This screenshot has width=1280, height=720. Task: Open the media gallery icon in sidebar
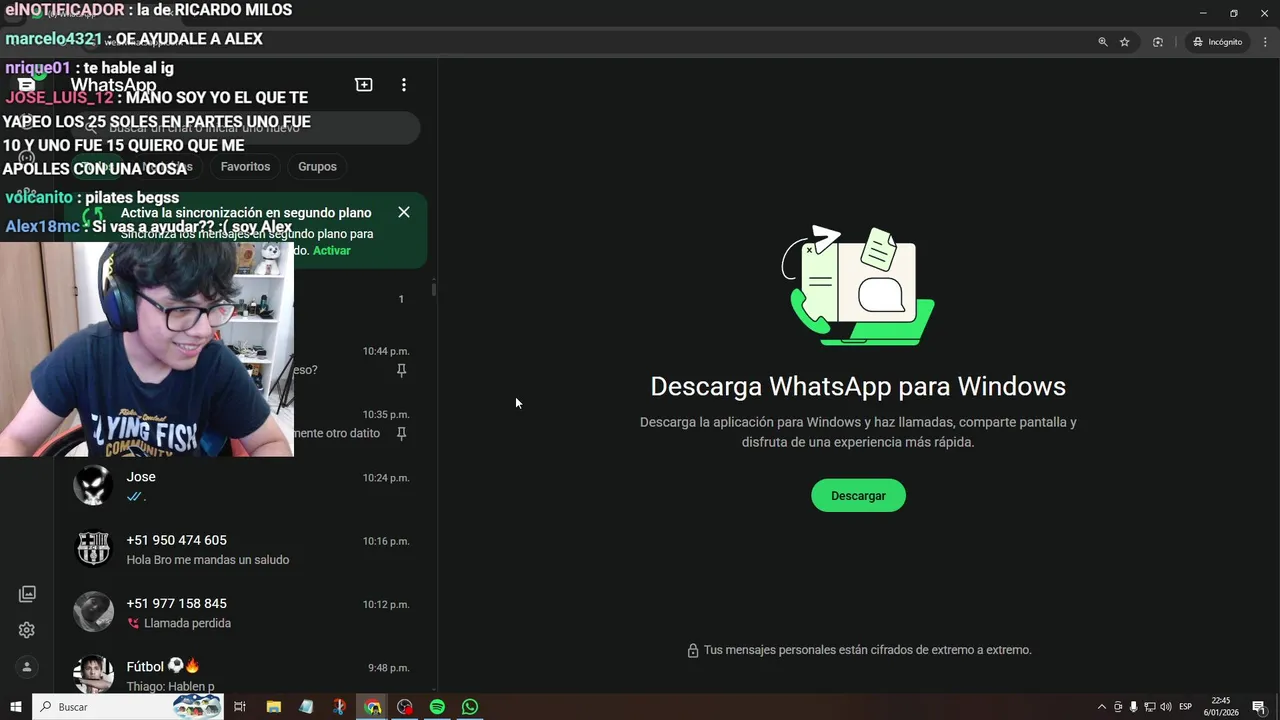pyautogui.click(x=27, y=594)
